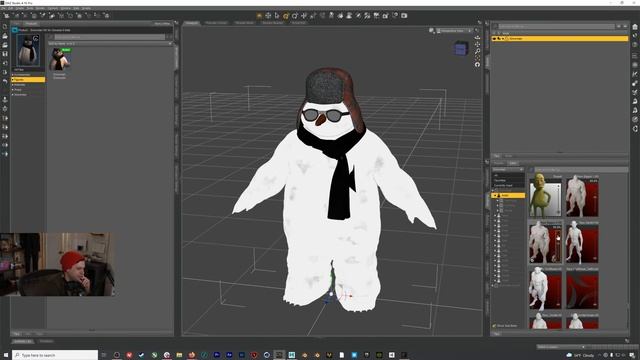Screen dimensions: 640x360
Task: Click the Snowman product thumbnail with green badge
Action: pos(60,60)
